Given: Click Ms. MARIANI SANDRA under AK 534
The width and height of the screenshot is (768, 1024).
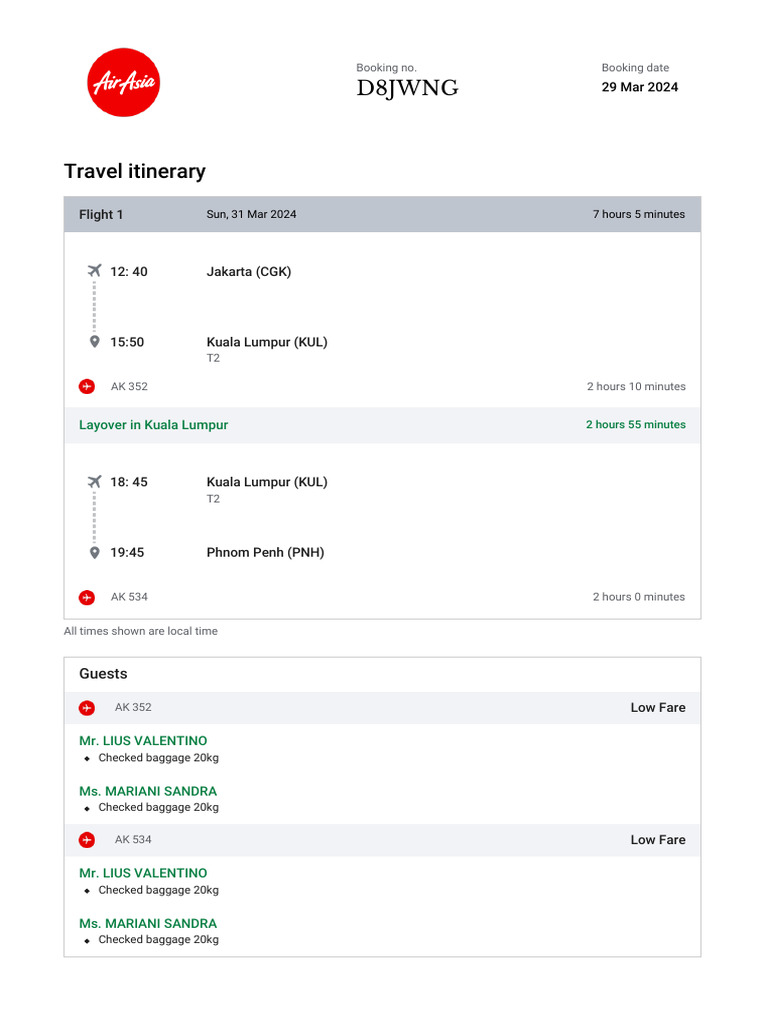Looking at the screenshot, I should click(x=148, y=923).
